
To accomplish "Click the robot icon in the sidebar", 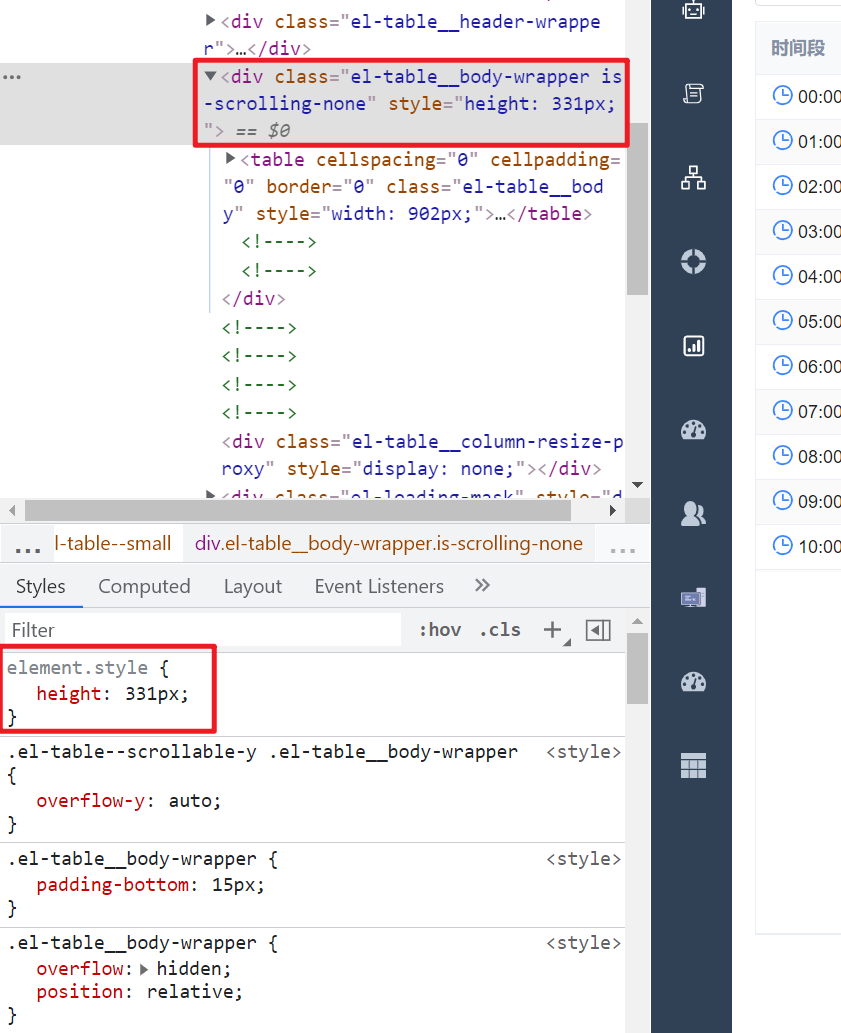I will pos(693,9).
